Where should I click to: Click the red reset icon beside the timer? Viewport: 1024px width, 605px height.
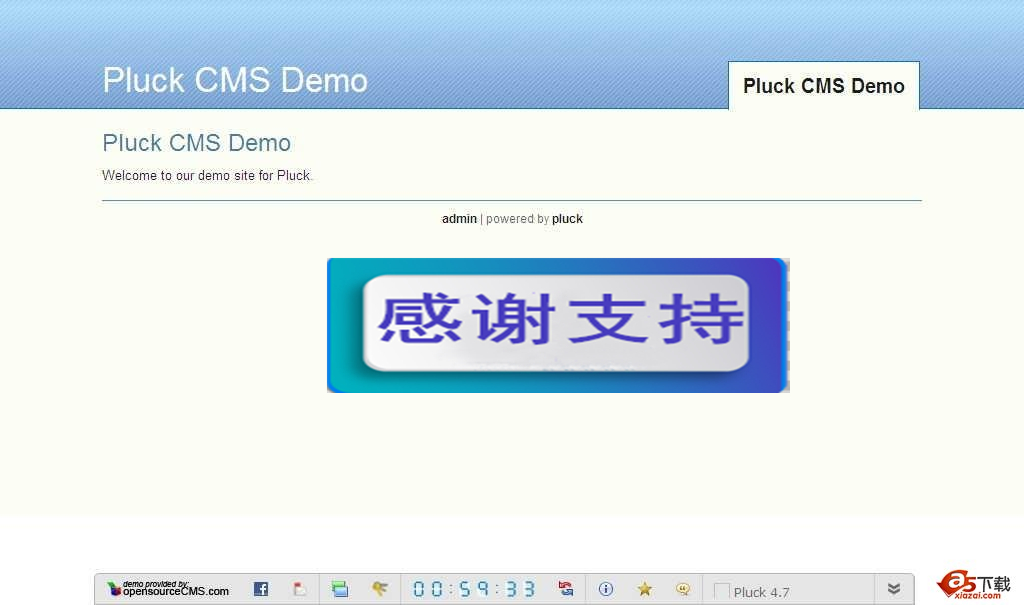[566, 589]
